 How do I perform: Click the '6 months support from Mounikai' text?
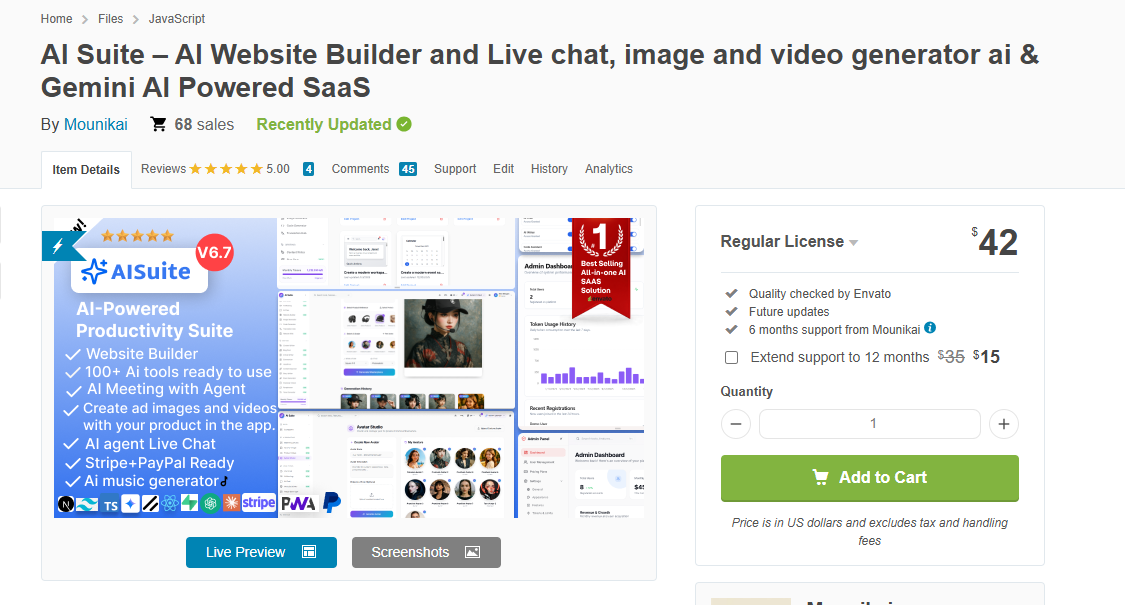click(x=834, y=329)
